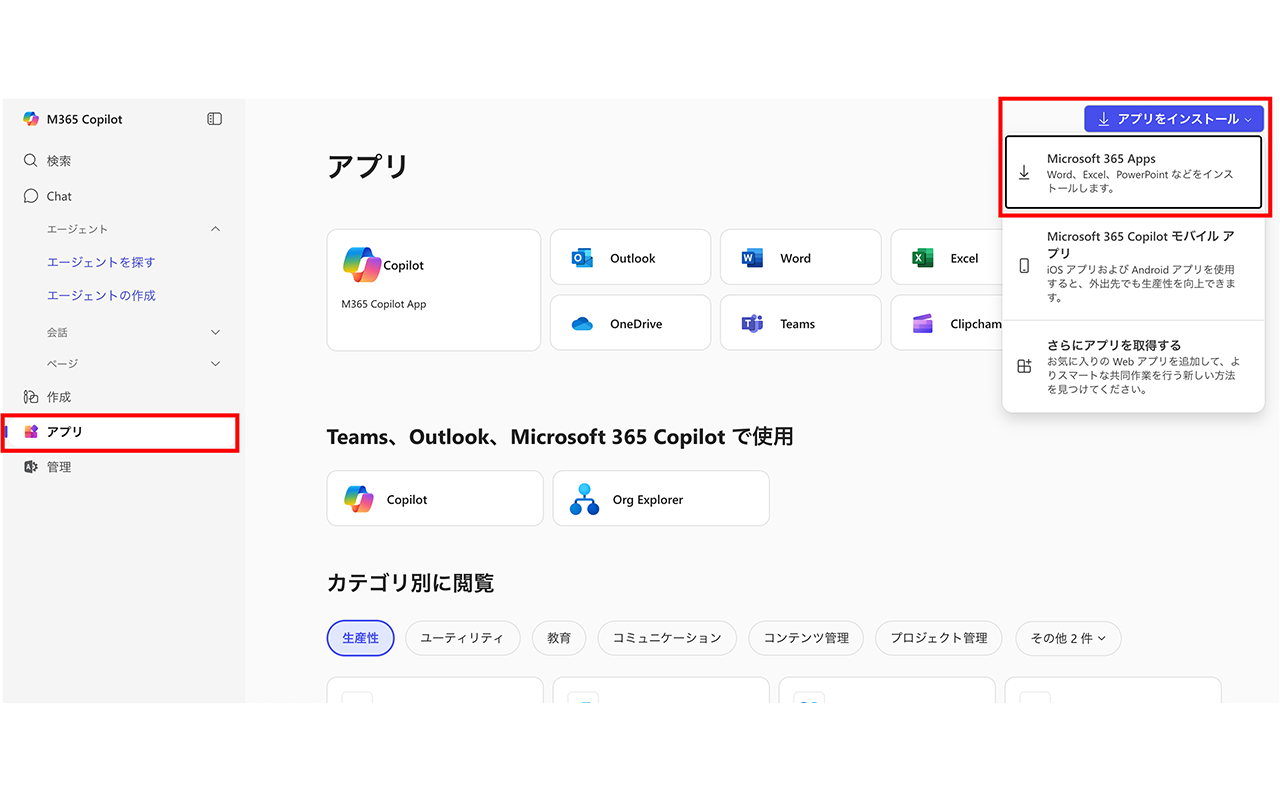Expand the ページ section chevron

pyautogui.click(x=215, y=364)
